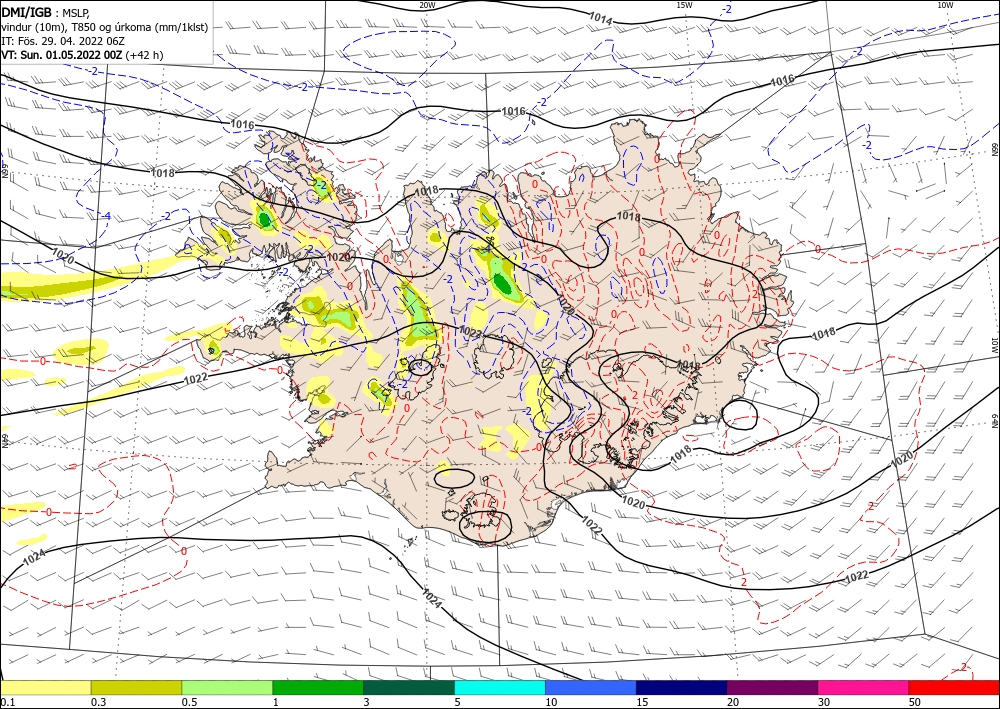Click the 'VT: Sun. 01.05.2022 00Z' valid time
This screenshot has width=1000, height=709.
(61, 55)
